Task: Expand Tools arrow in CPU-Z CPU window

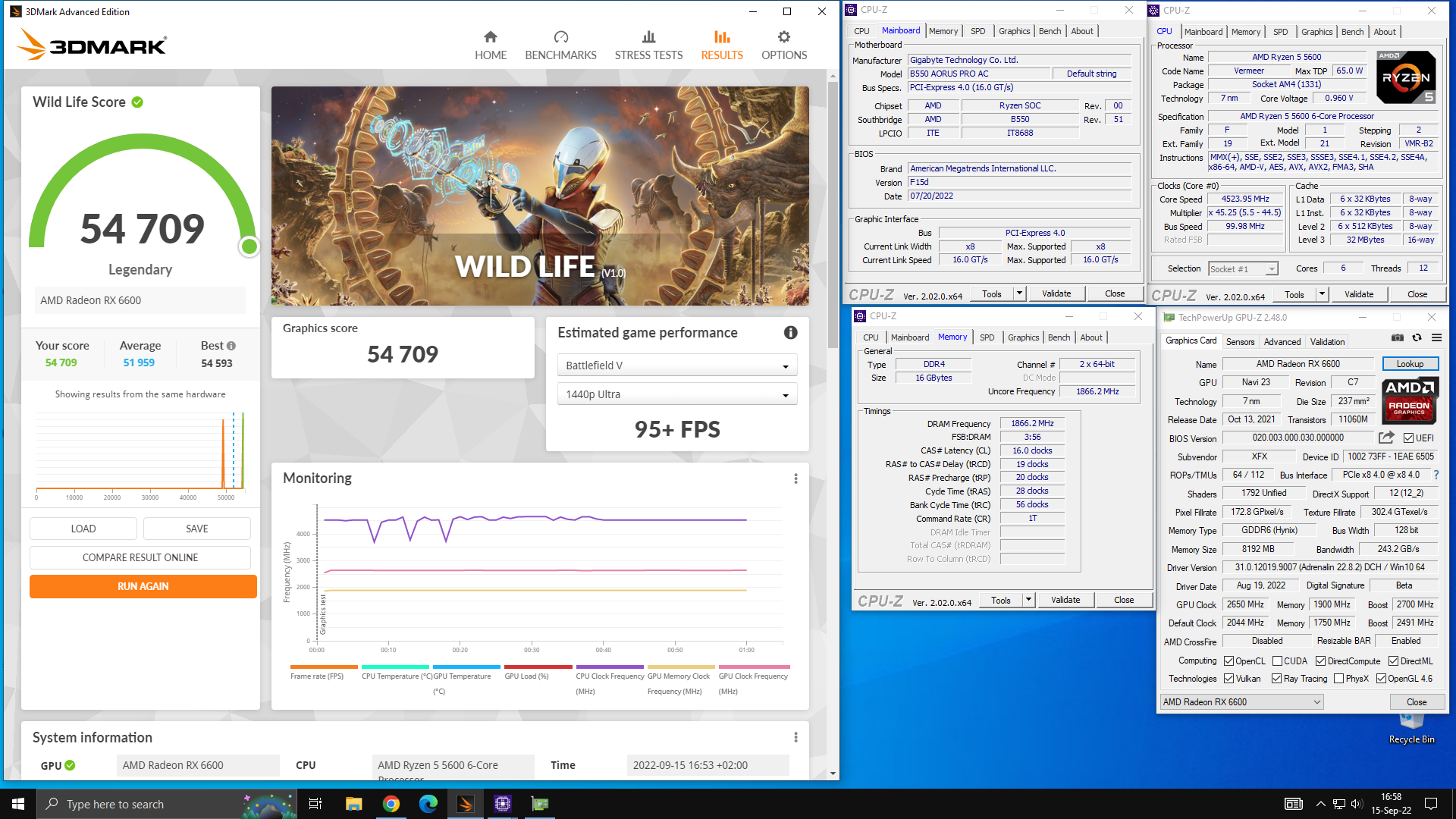Action: 1322,294
